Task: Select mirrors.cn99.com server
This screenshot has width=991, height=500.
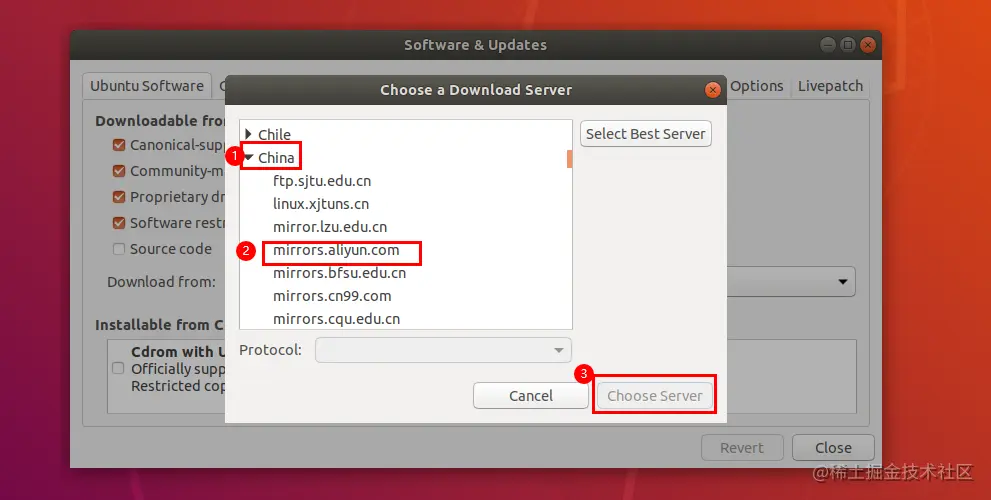Action: pyautogui.click(x=332, y=296)
